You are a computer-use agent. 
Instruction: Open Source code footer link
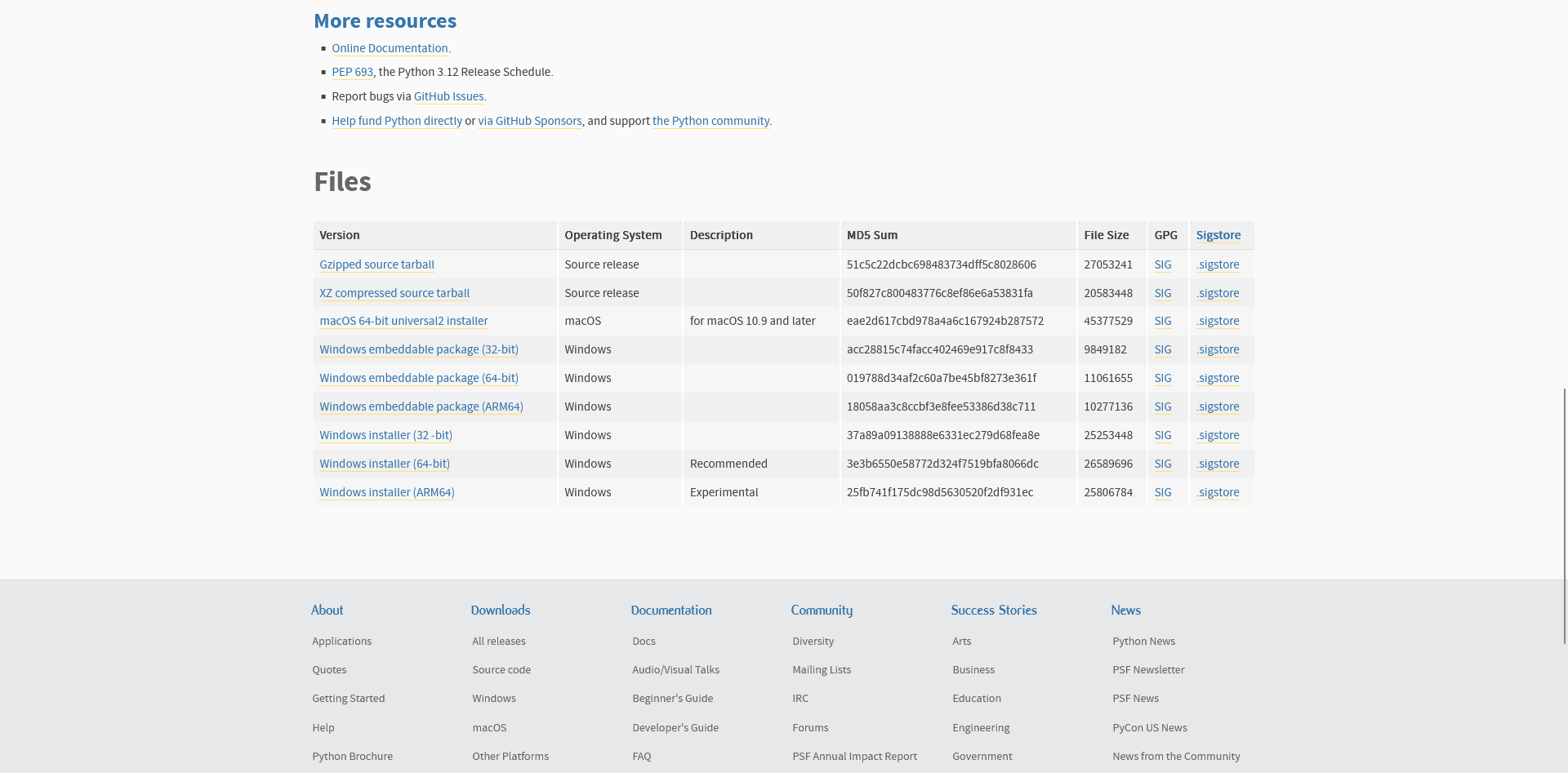(501, 669)
